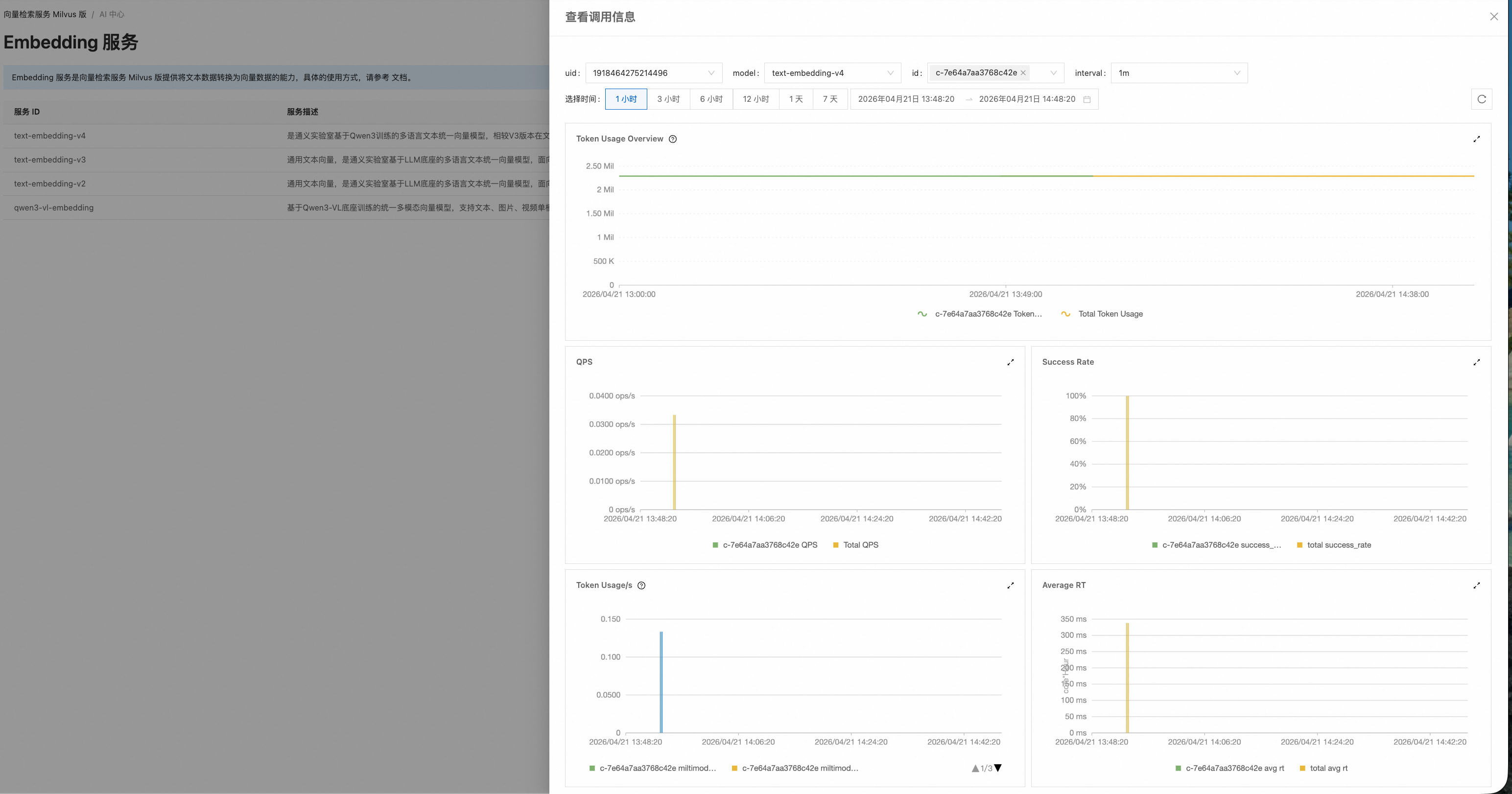This screenshot has height=794, width=1512.
Task: Go to previous legend page in Token Usage/s
Action: (975, 768)
